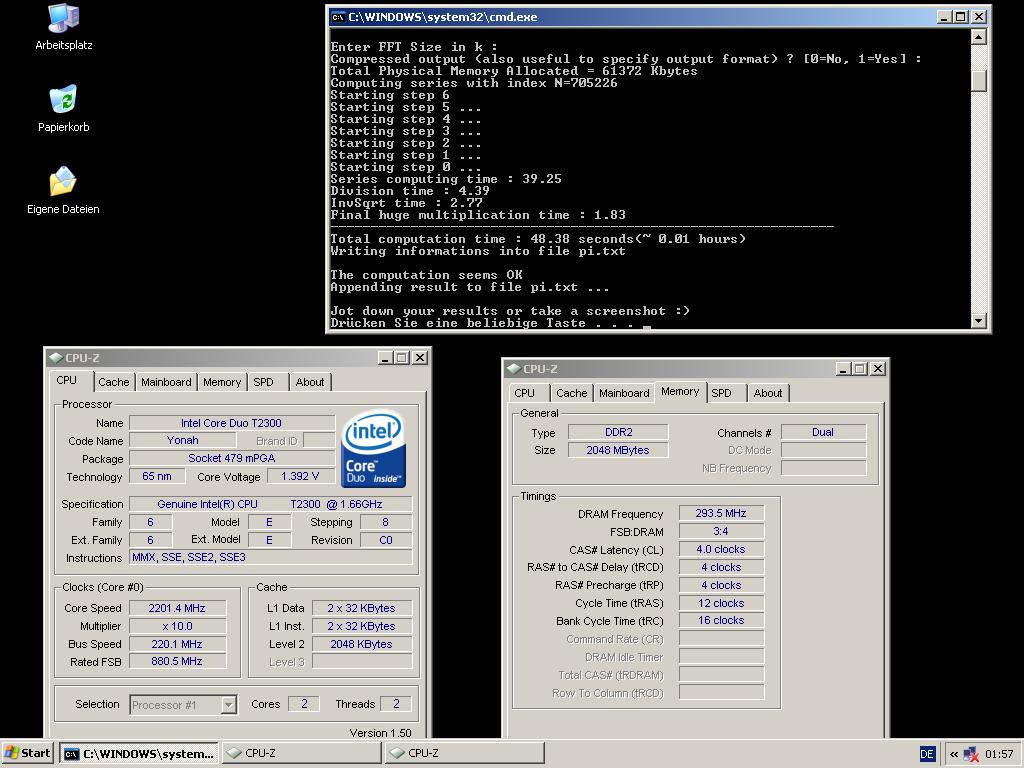1024x768 pixels.
Task: Click the cmd.exe title bar icon
Action: point(338,17)
